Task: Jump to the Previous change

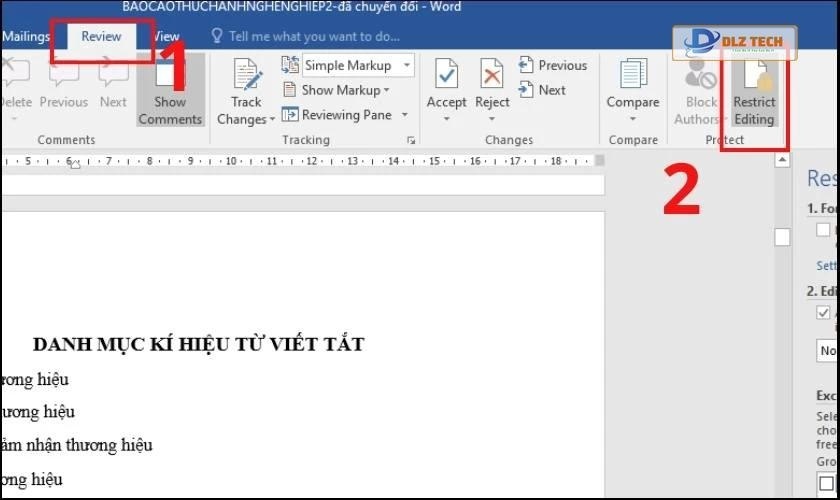Action: point(553,65)
